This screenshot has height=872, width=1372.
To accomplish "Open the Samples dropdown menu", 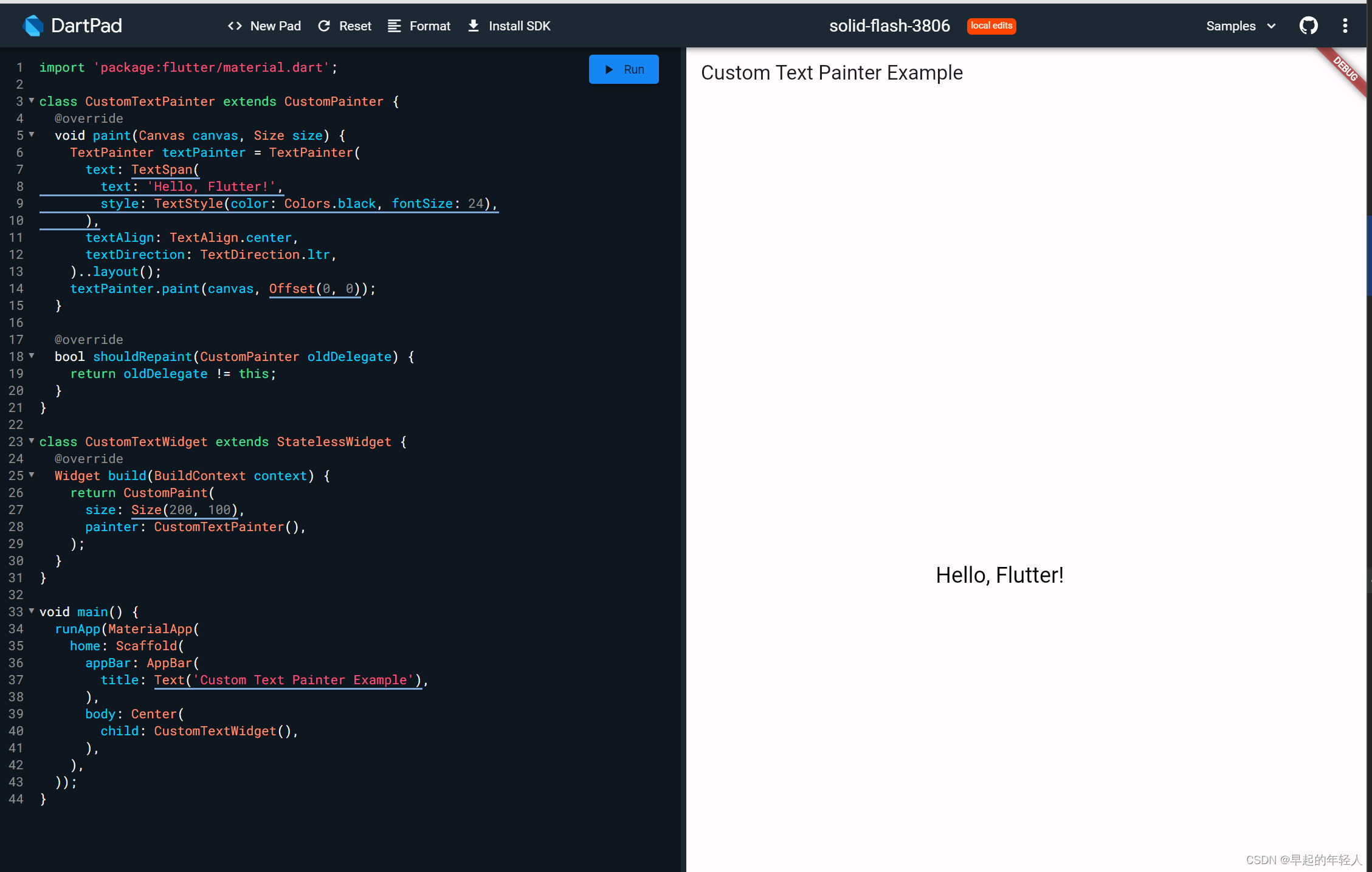I will [x=1238, y=26].
